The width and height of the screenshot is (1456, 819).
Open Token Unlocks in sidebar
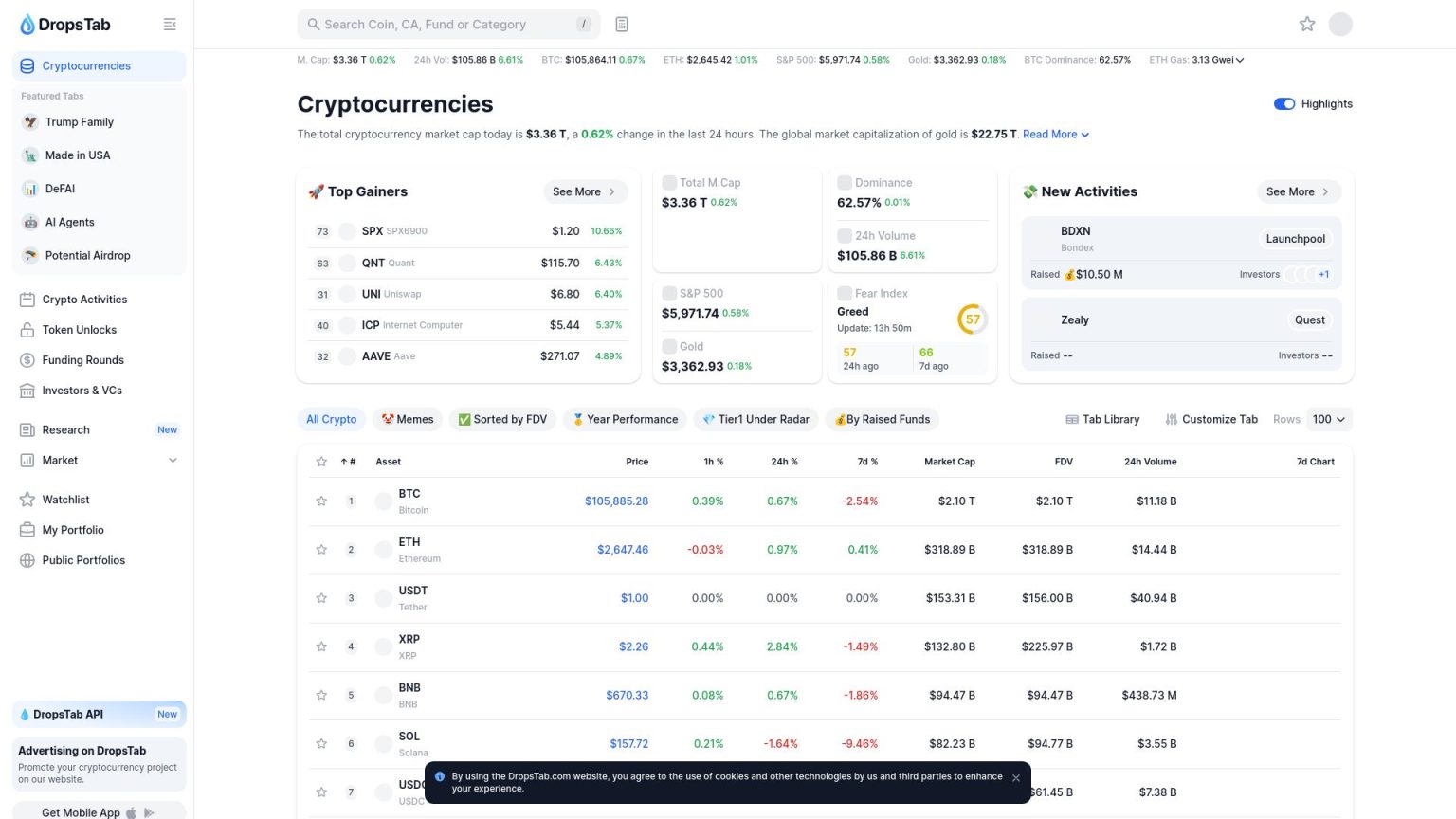pos(80,330)
